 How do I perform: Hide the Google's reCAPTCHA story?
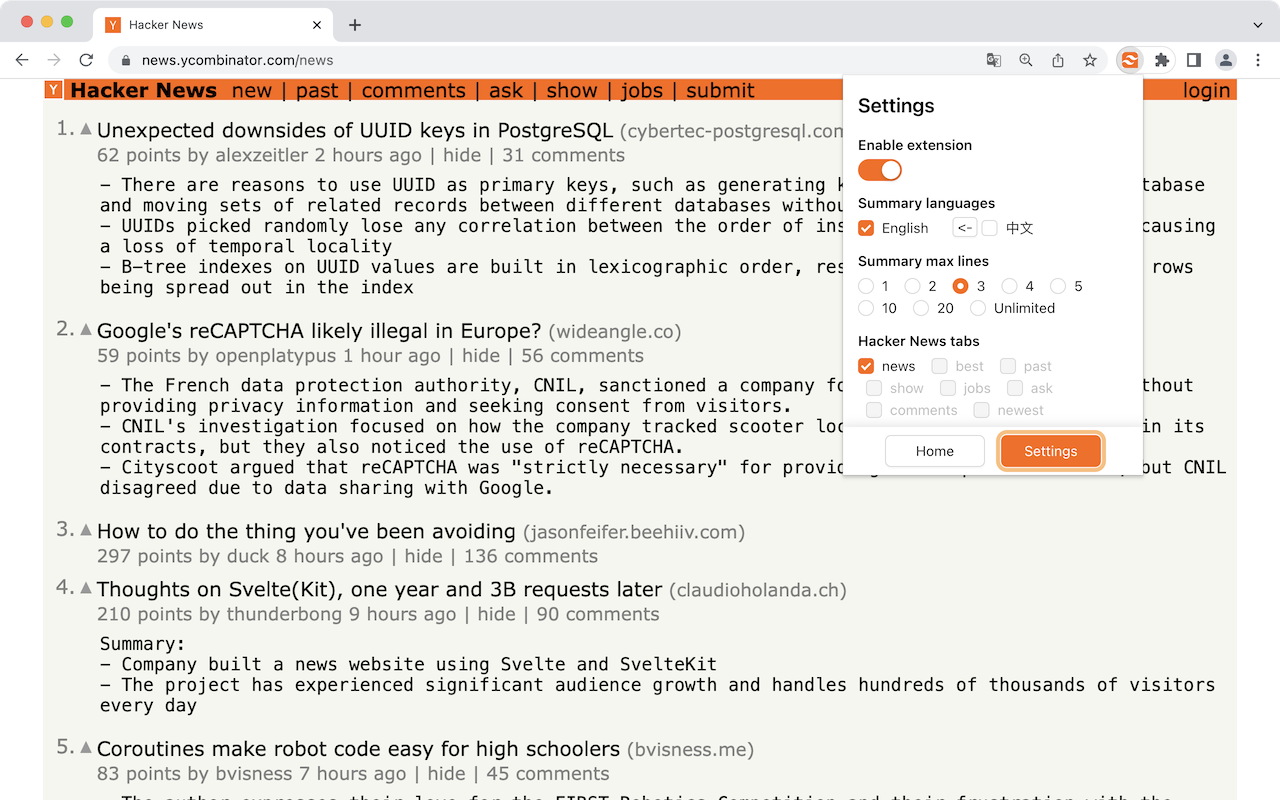pyautogui.click(x=481, y=356)
